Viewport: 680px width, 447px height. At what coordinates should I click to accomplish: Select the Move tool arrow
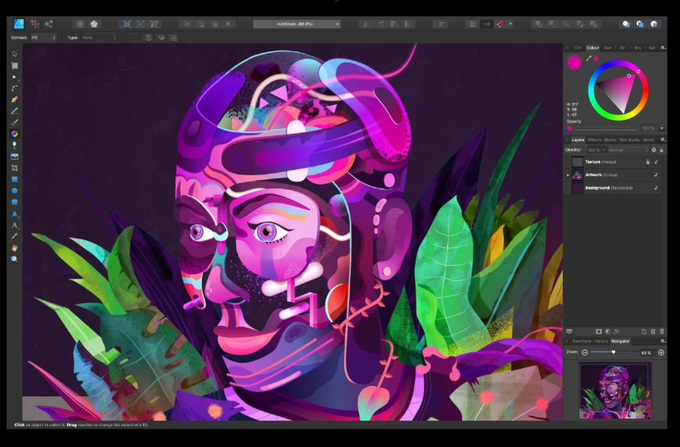click(x=14, y=54)
